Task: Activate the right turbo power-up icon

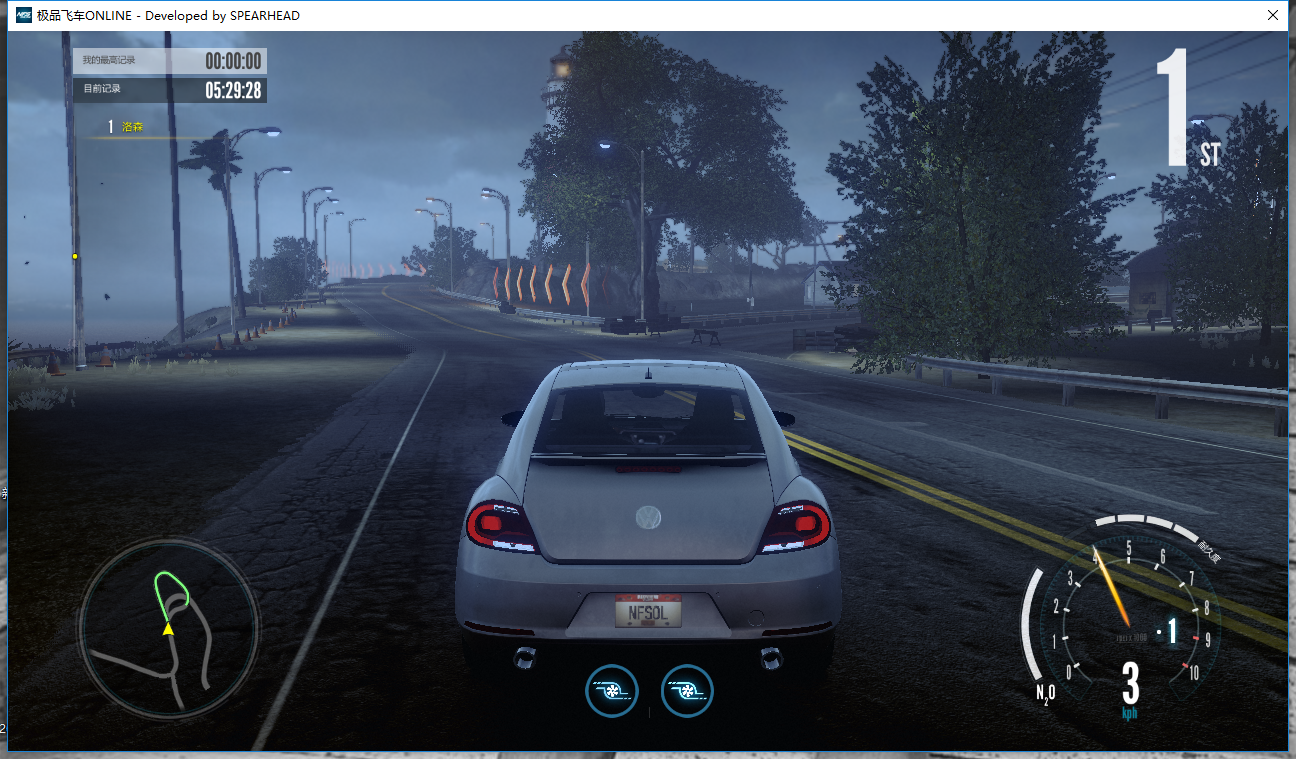Action: [x=687, y=690]
